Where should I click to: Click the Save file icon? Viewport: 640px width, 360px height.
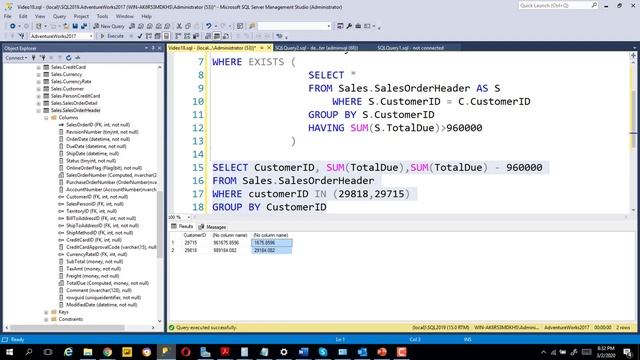point(75,26)
